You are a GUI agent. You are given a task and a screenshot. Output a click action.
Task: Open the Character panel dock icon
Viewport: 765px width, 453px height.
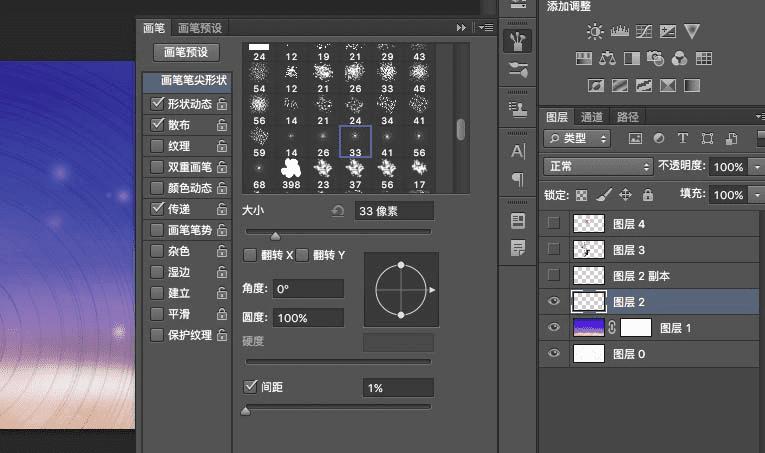coord(518,151)
